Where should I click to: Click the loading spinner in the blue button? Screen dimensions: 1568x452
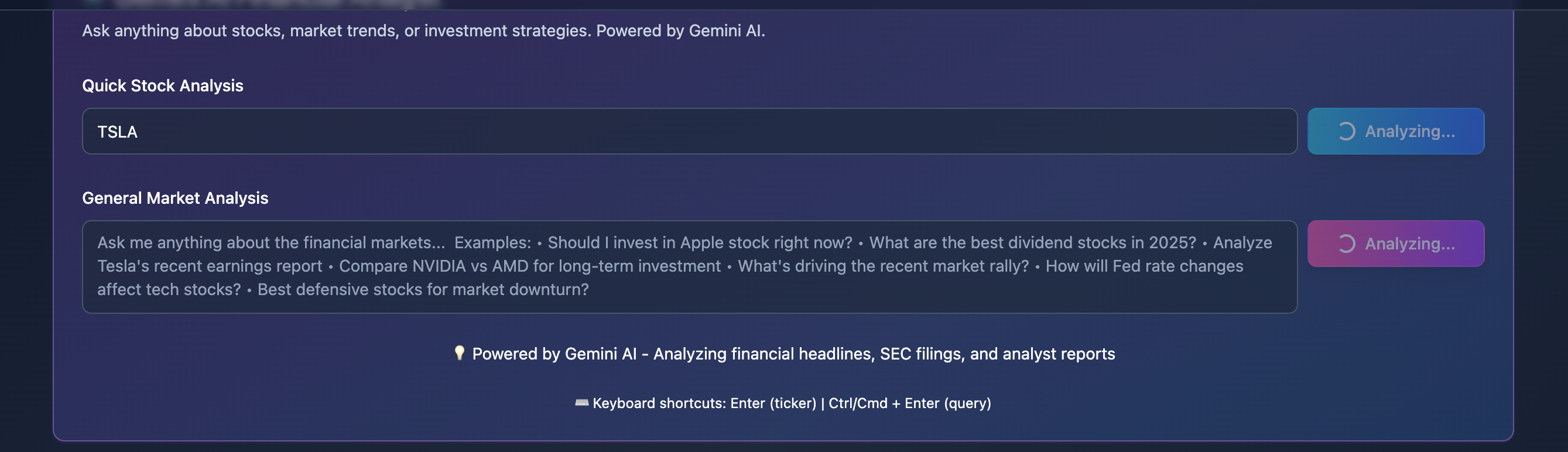(x=1347, y=131)
